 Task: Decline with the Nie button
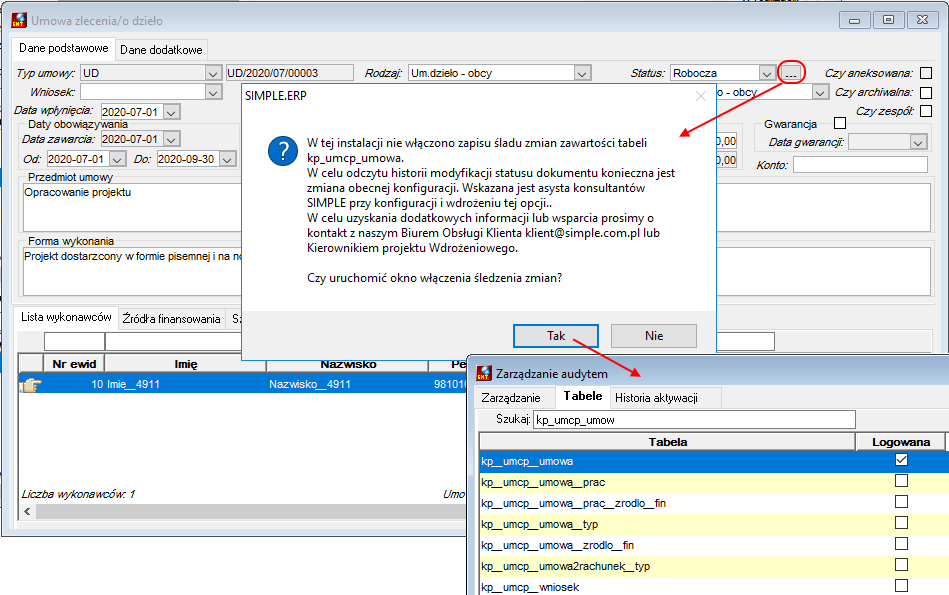[x=654, y=336]
